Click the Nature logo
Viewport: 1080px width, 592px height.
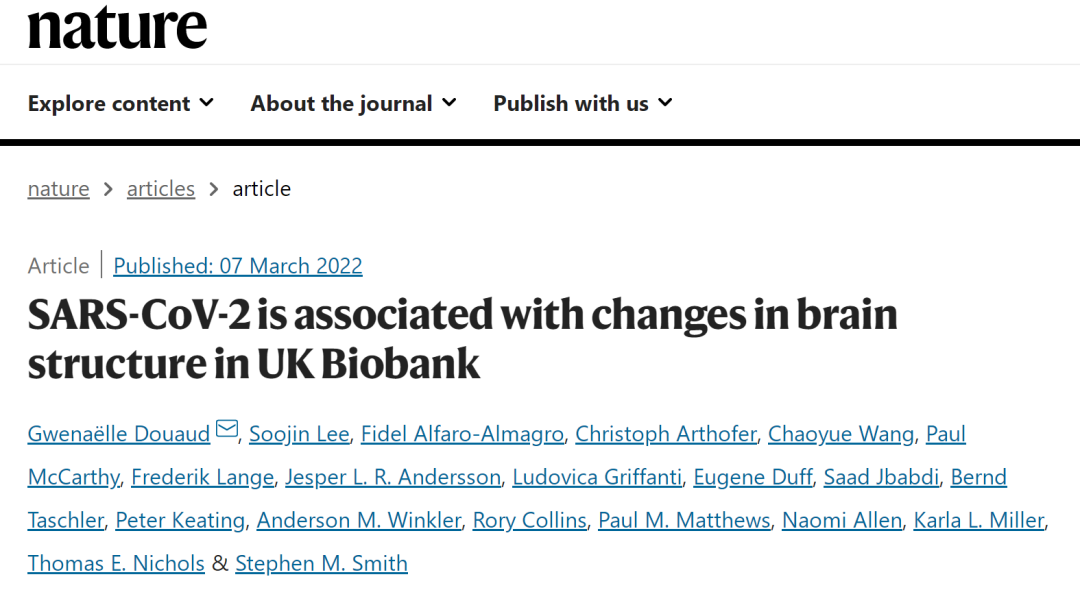tap(117, 27)
